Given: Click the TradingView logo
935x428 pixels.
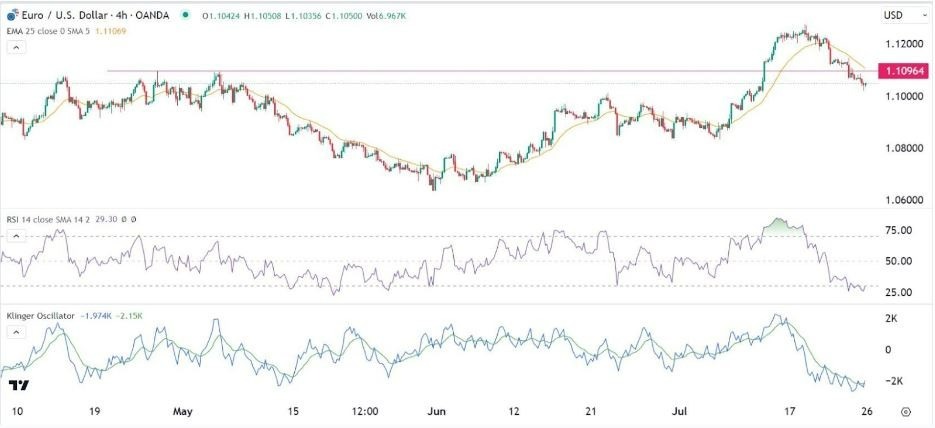Looking at the screenshot, I should pos(20,385).
